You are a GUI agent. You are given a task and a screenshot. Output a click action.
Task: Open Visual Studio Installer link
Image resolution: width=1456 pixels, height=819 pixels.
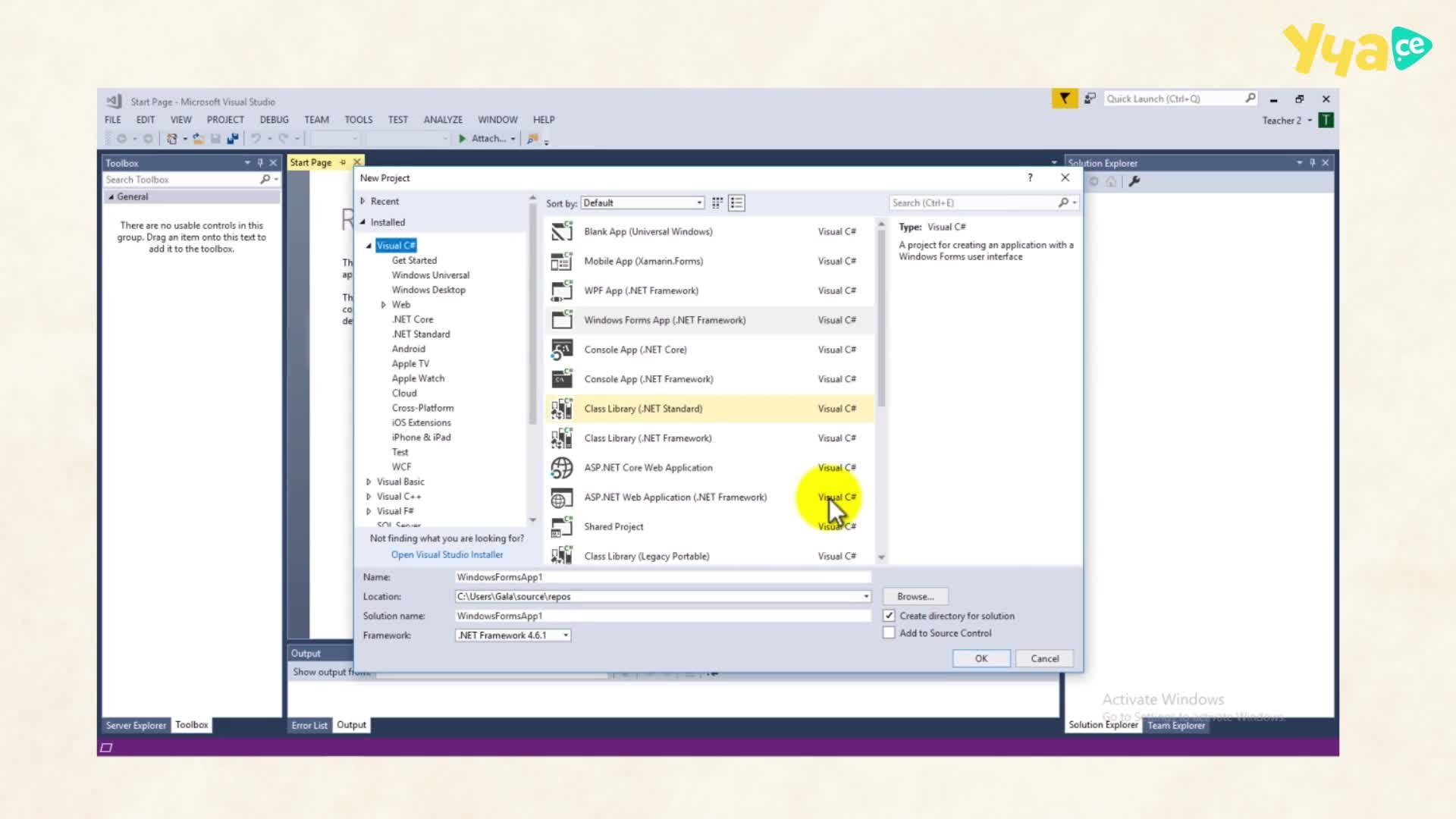pos(447,555)
